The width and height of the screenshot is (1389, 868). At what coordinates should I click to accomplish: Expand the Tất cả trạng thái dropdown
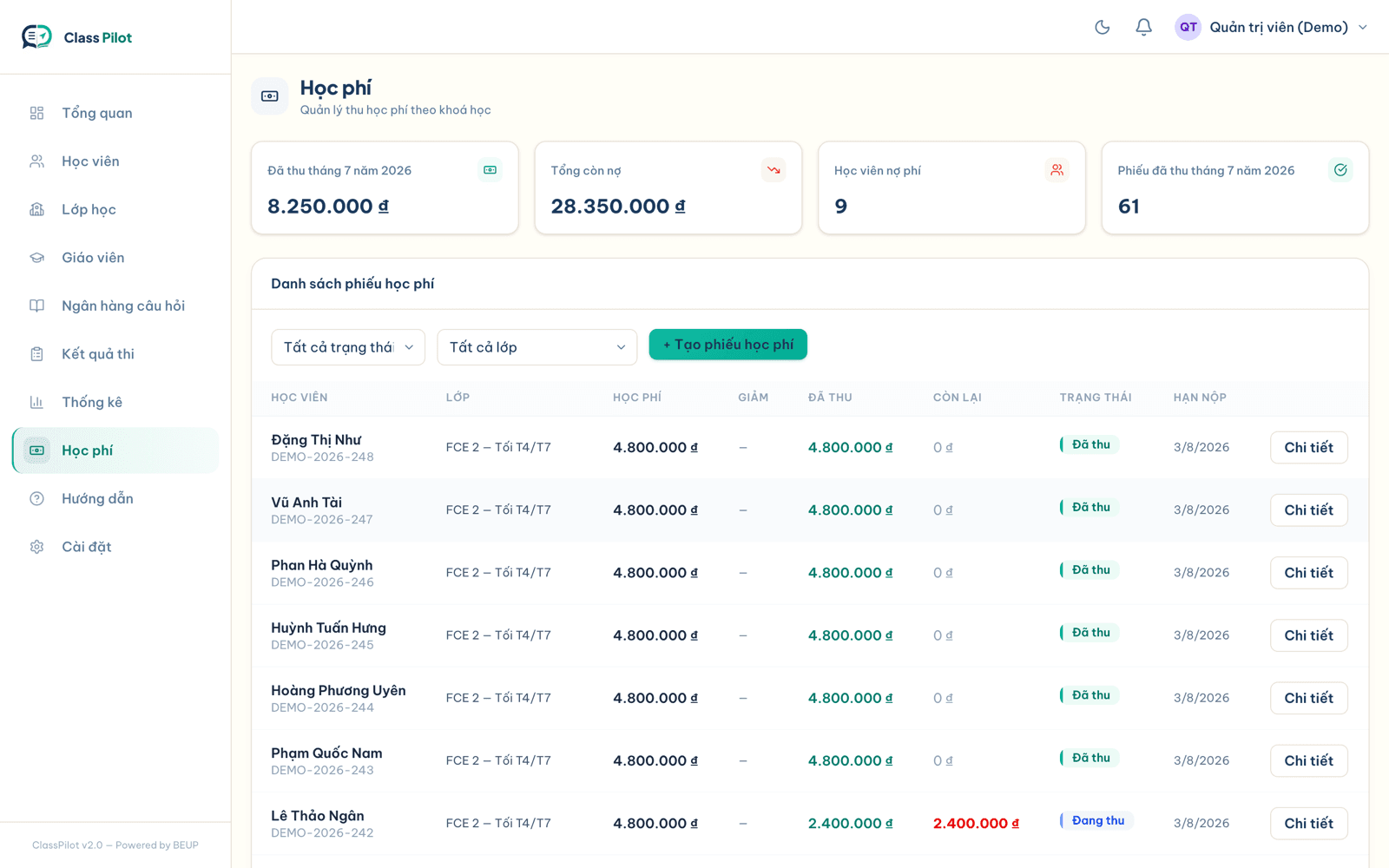[x=348, y=347]
